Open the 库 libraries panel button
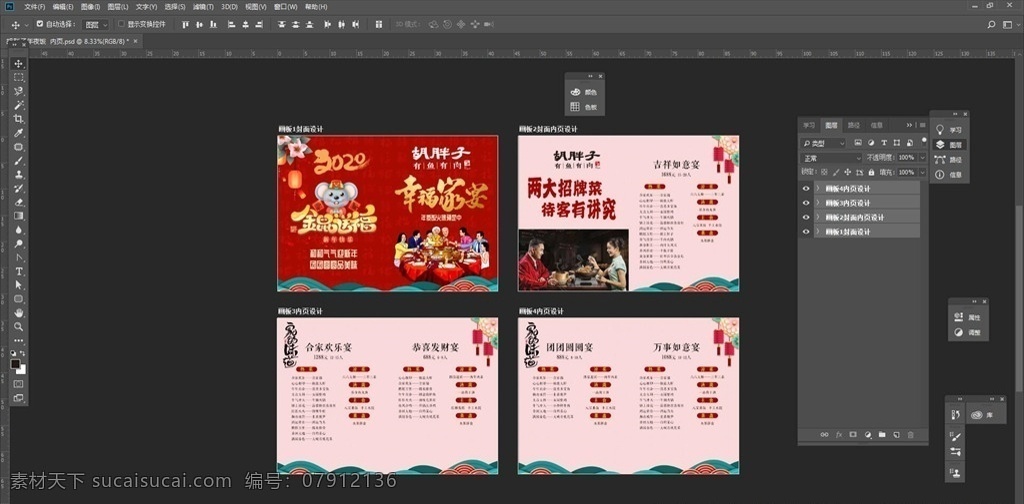 tap(985, 414)
